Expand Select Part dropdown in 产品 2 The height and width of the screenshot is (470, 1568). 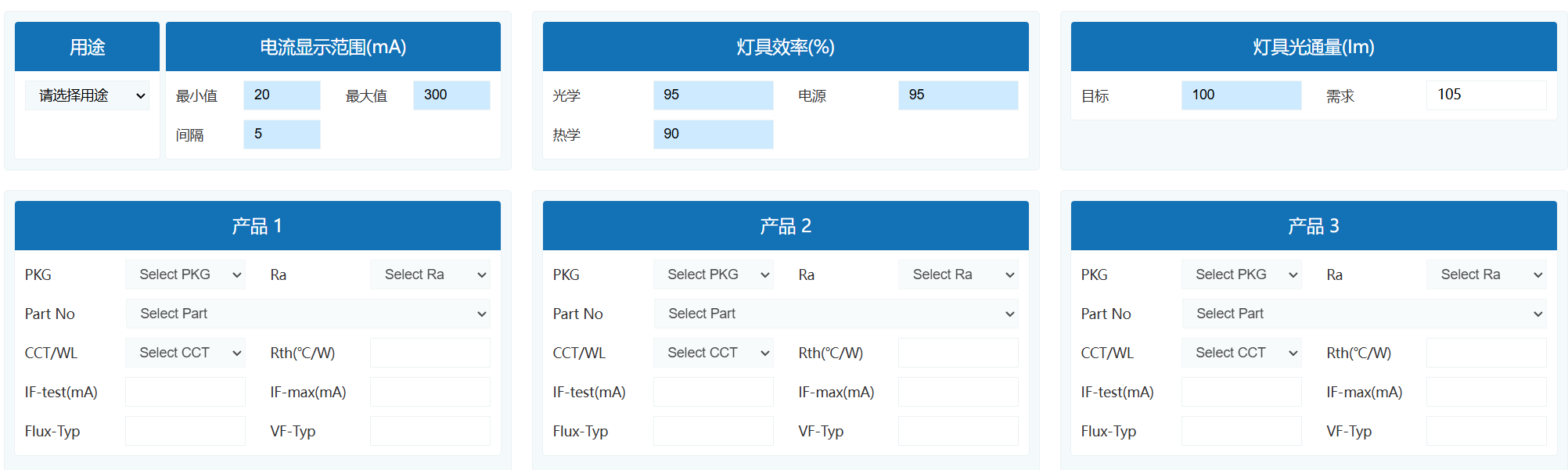coord(836,314)
